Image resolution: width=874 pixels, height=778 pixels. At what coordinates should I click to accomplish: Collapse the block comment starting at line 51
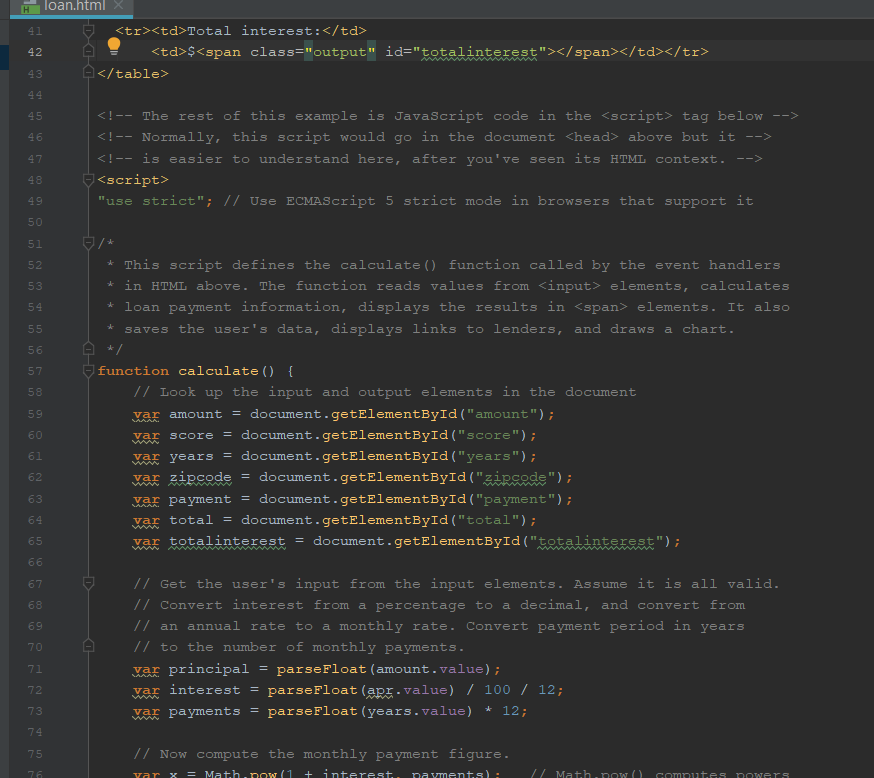(x=88, y=242)
